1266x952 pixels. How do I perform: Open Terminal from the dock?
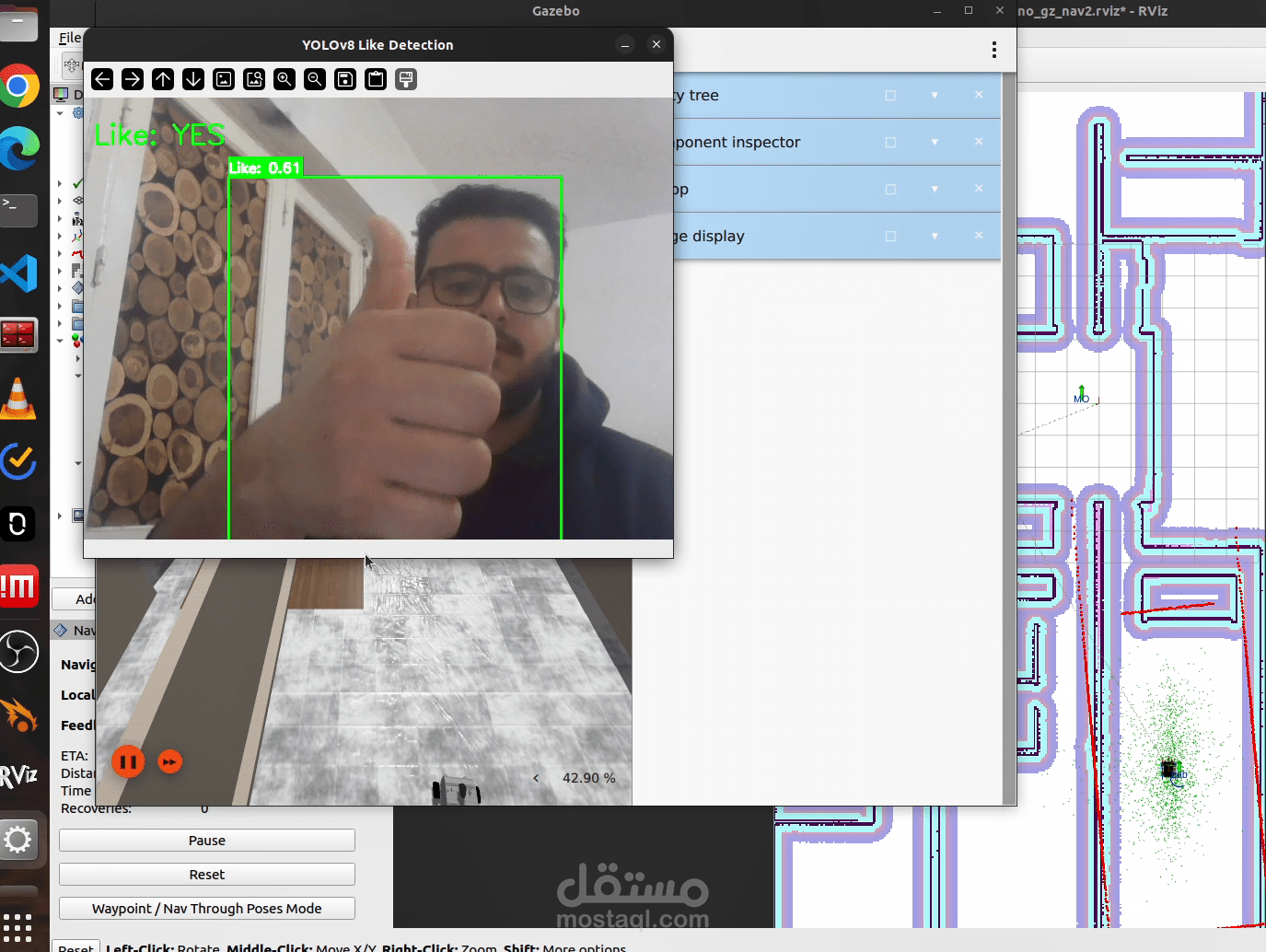coord(18,210)
